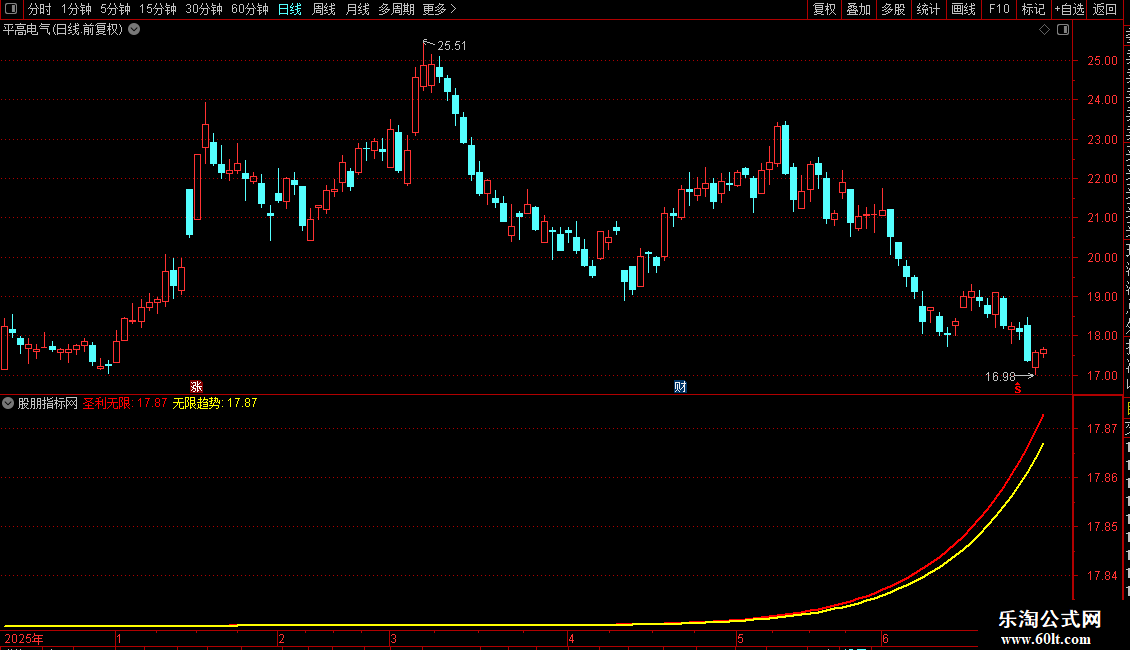Click the 25.00 price axis label

click(1103, 61)
